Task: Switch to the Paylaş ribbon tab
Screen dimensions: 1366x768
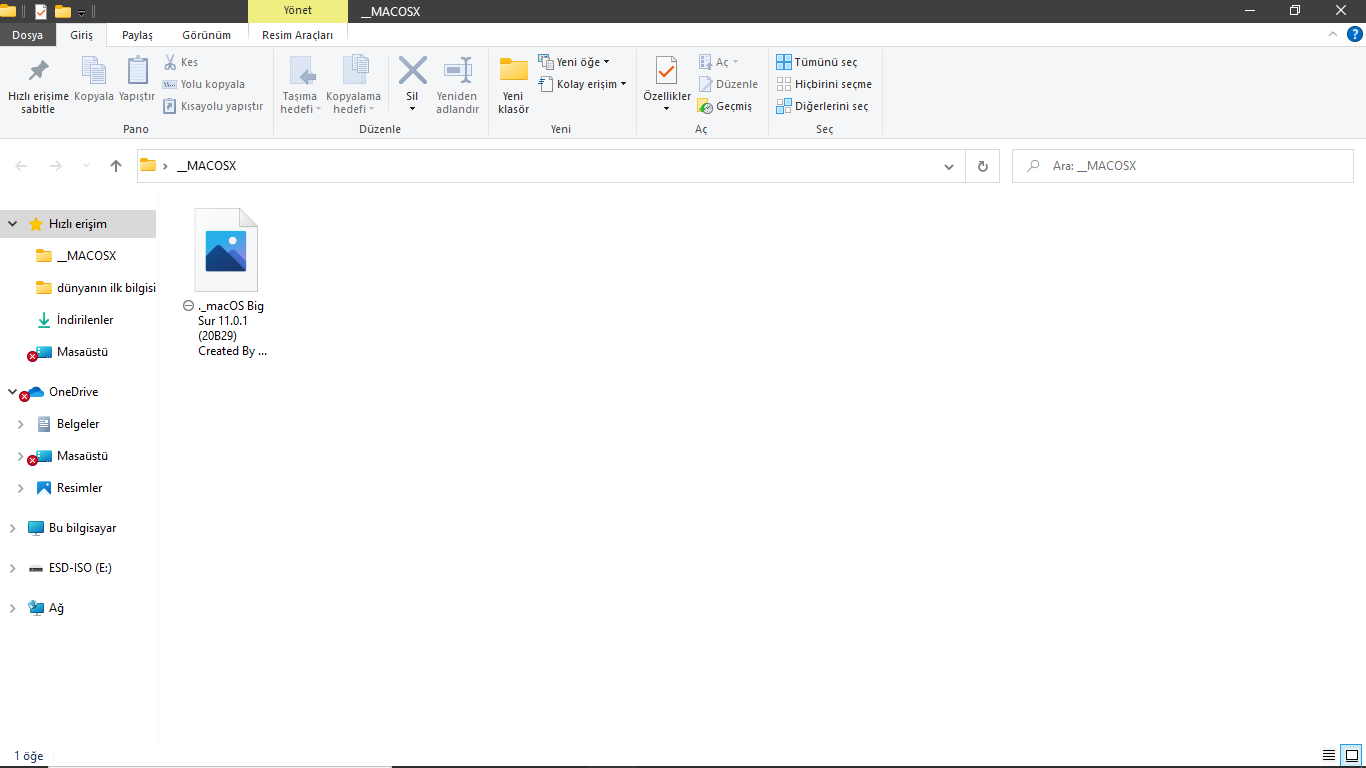Action: point(137,35)
